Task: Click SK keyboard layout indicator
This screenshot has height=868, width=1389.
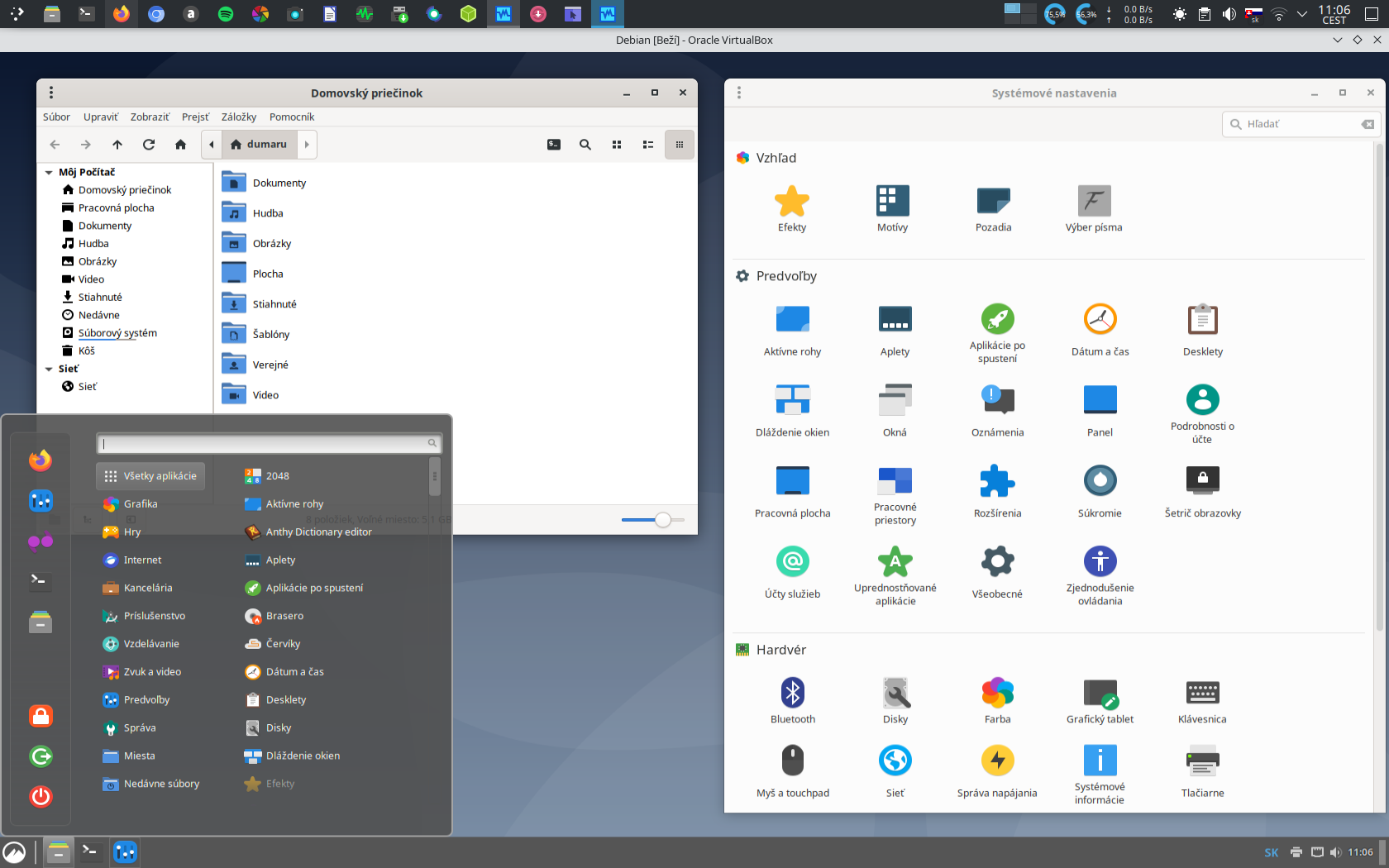Action: (x=1271, y=852)
